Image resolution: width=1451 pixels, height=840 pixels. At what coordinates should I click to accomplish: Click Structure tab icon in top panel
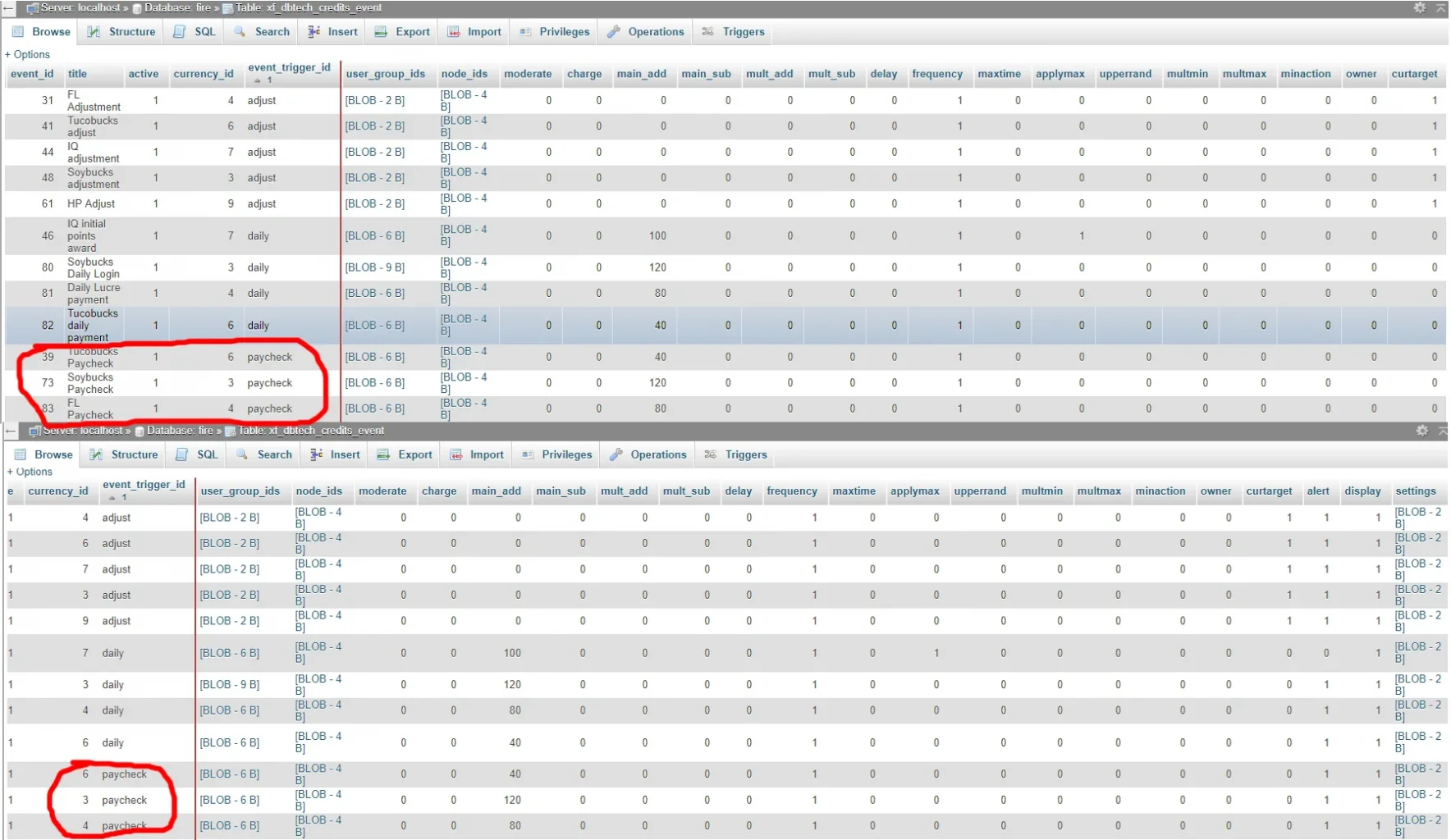click(94, 32)
